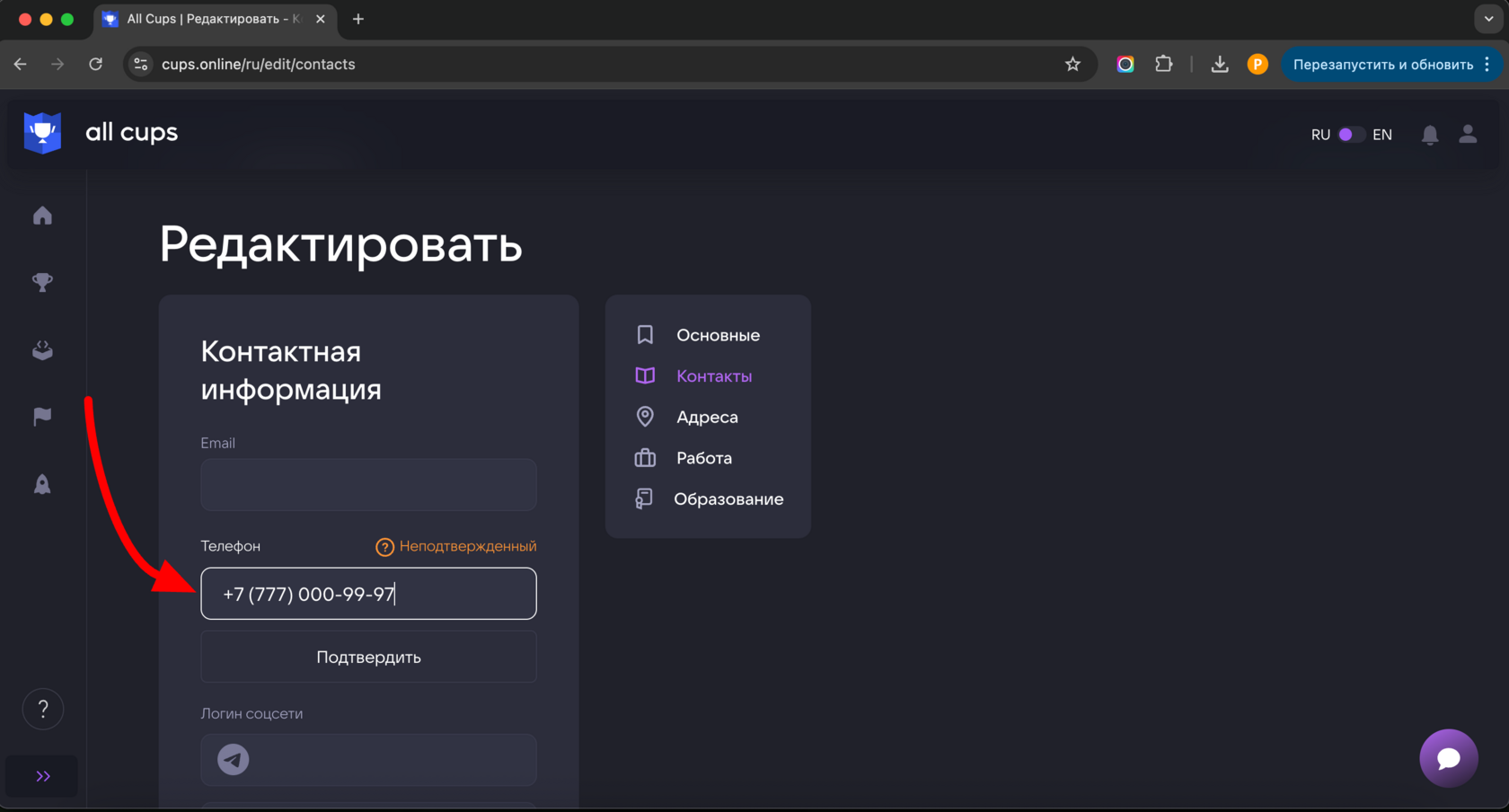Image resolution: width=1509 pixels, height=812 pixels.
Task: Click the podium/ranking icon in sidebar
Action: click(42, 349)
